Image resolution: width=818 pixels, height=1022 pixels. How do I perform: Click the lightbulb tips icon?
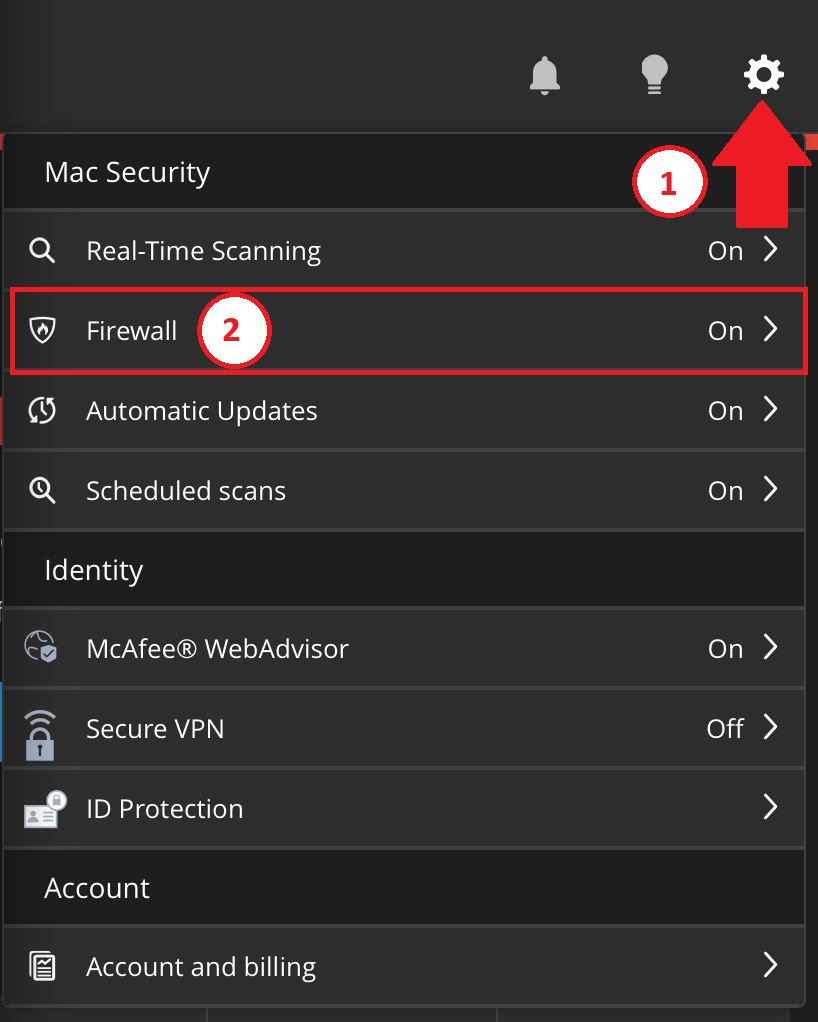click(x=654, y=74)
